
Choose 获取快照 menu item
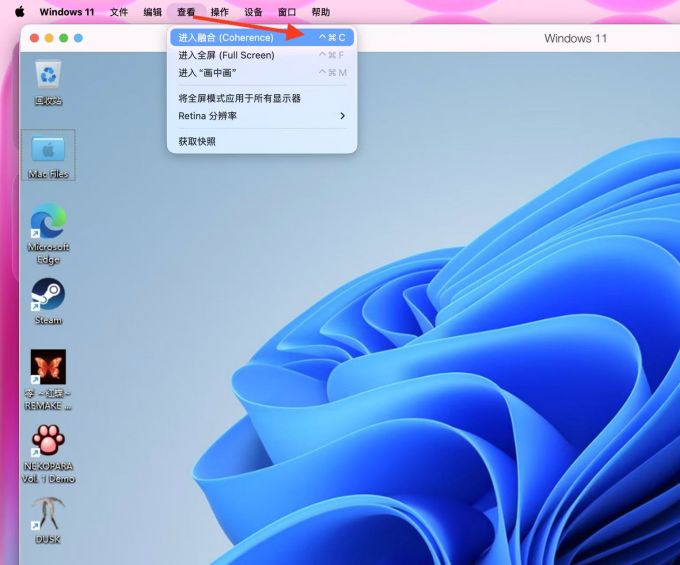click(x=262, y=141)
